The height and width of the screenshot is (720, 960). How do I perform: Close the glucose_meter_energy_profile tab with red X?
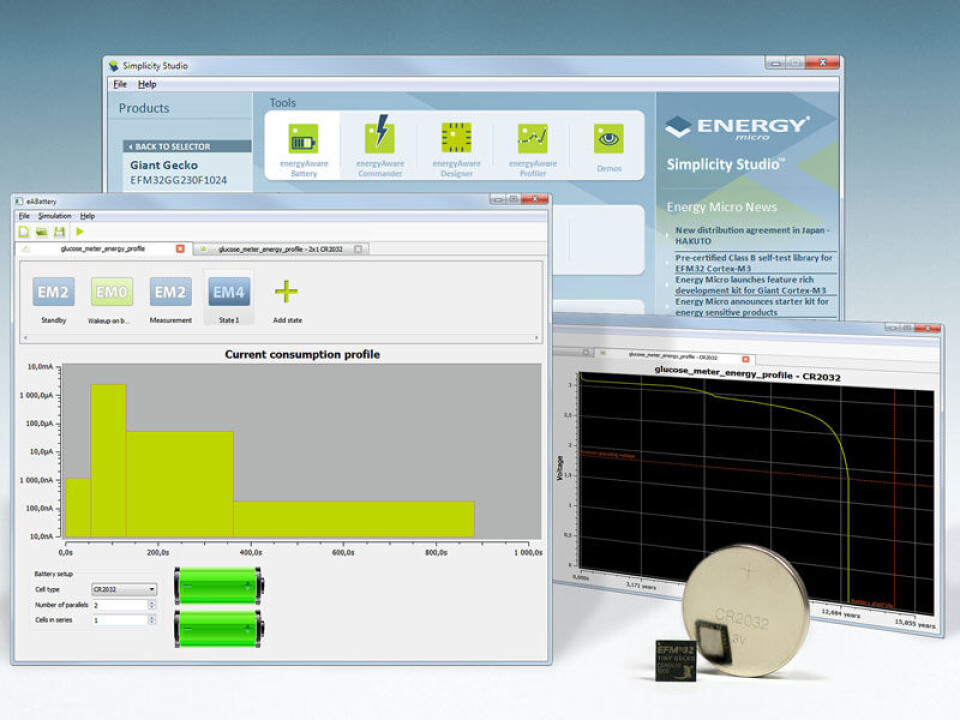point(180,249)
